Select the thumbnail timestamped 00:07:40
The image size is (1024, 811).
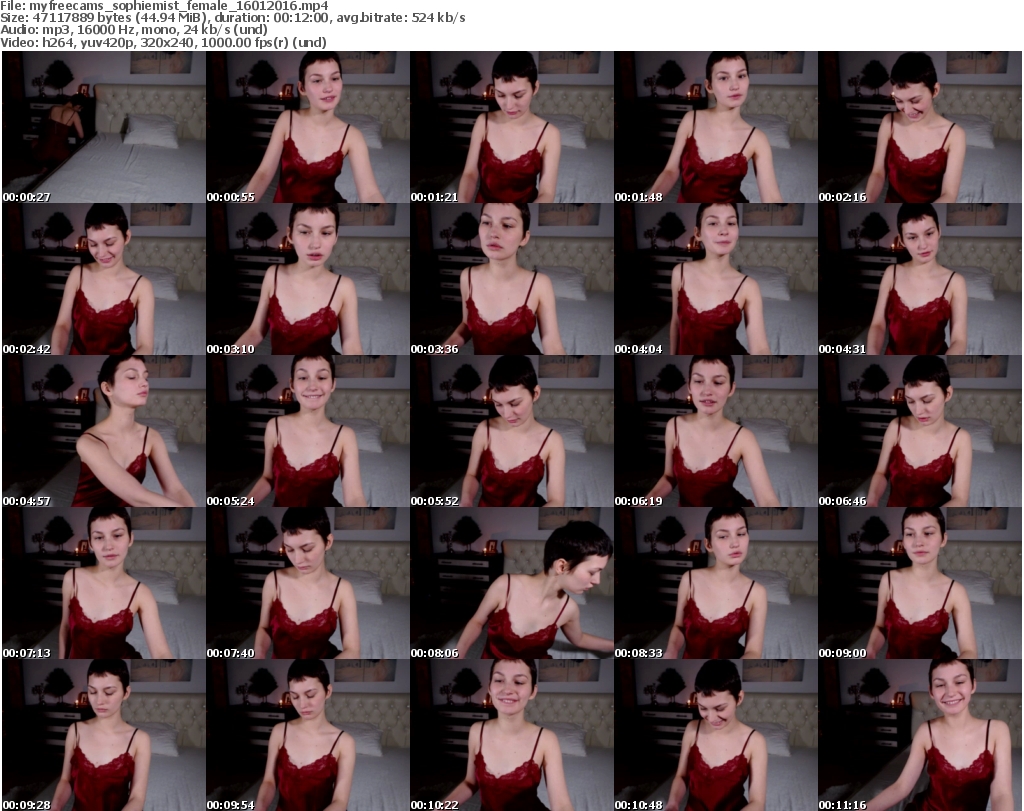tap(308, 584)
